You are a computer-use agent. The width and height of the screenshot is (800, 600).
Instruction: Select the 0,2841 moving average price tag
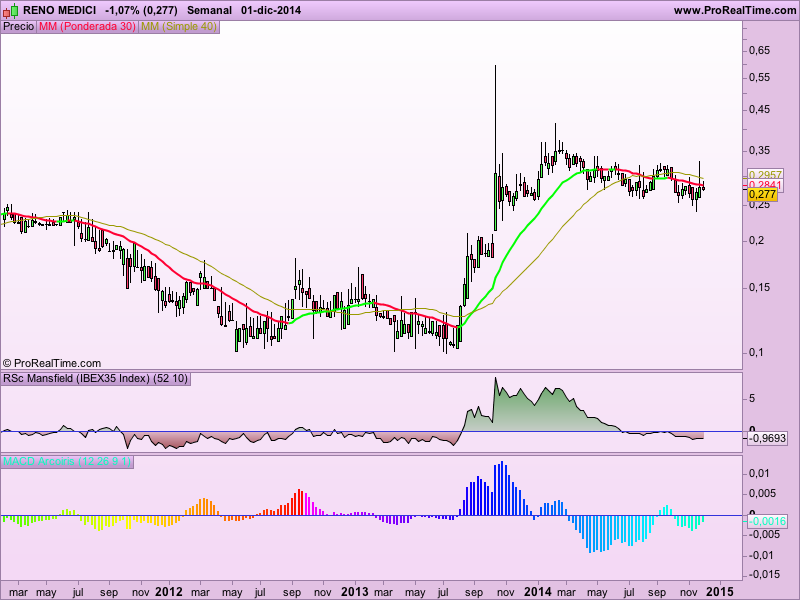point(765,185)
